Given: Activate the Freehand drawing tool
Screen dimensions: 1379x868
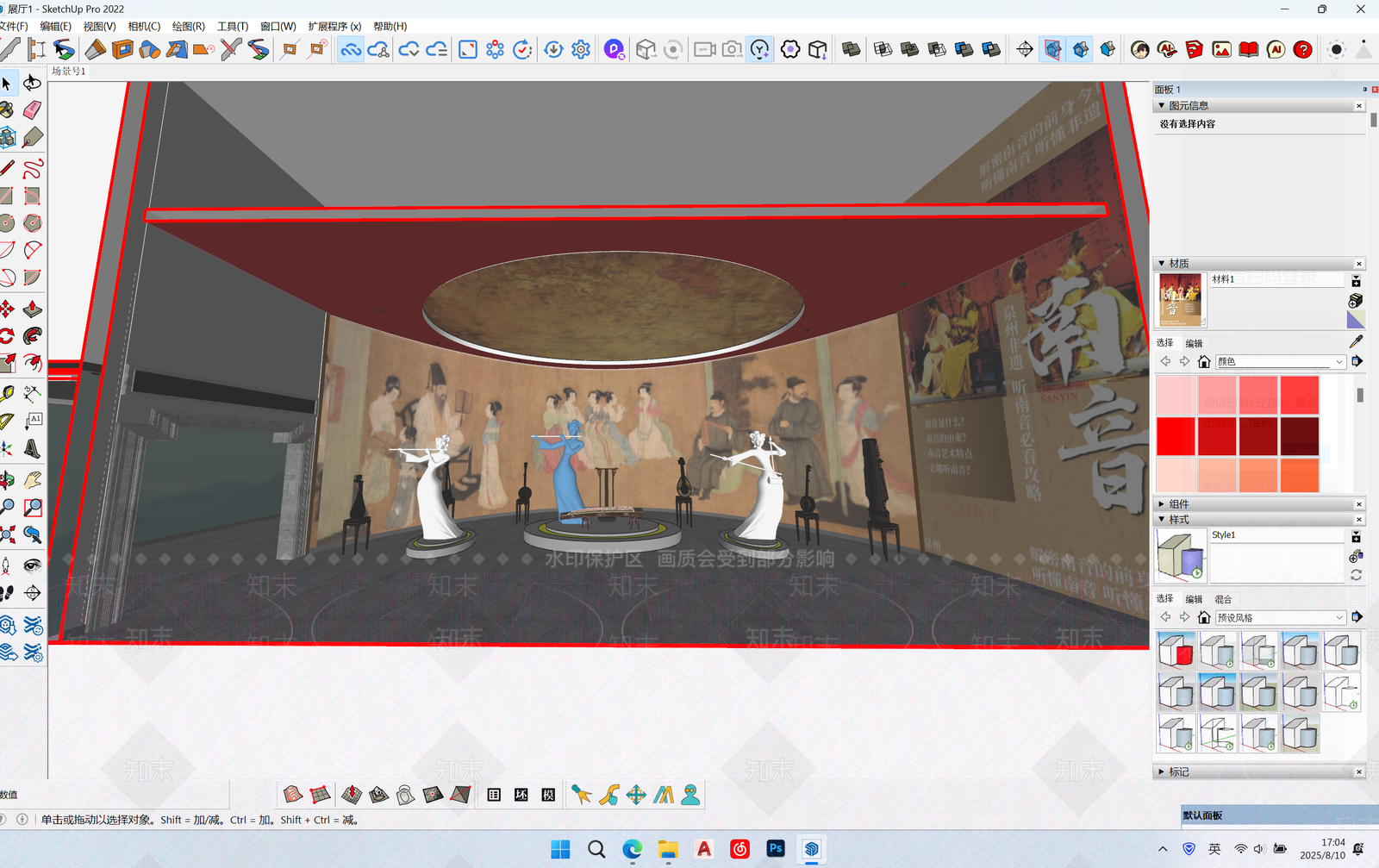Looking at the screenshot, I should point(32,168).
